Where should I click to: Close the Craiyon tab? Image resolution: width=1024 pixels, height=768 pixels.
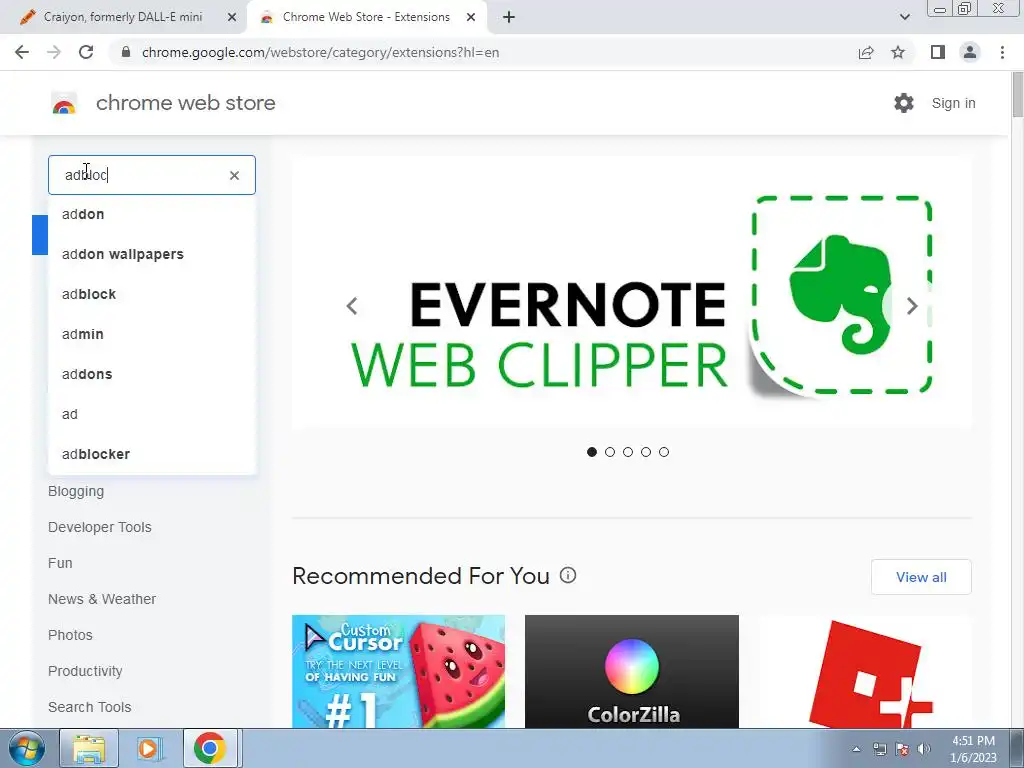pos(232,18)
